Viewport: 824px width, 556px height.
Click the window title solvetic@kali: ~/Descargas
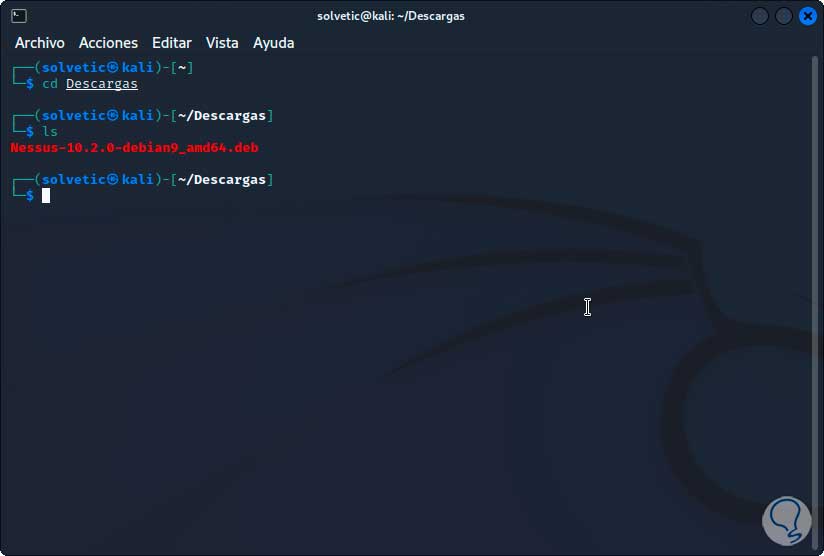pyautogui.click(x=390, y=16)
